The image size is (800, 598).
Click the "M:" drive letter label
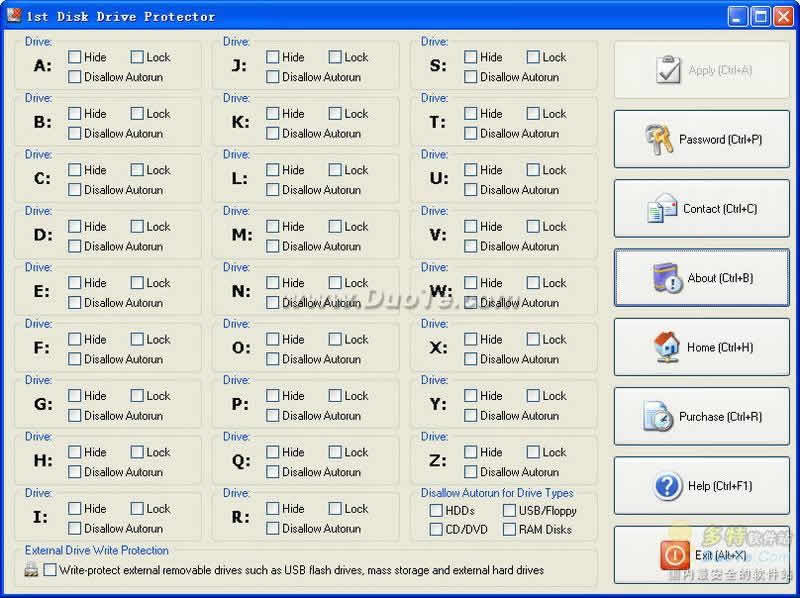tap(242, 235)
